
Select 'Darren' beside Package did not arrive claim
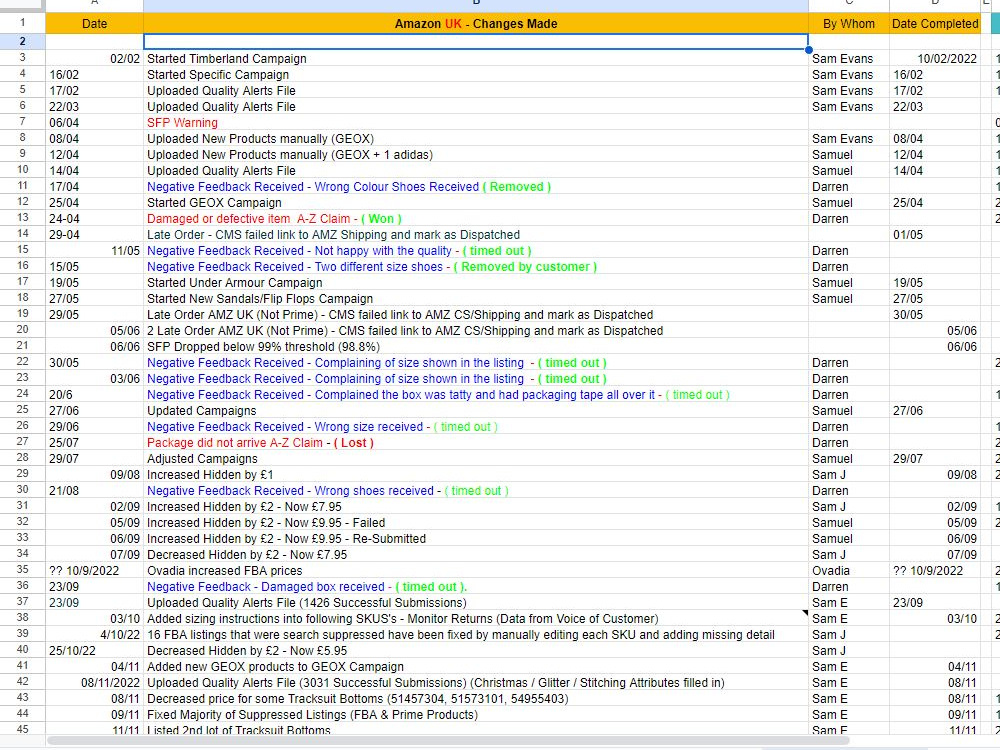849,443
